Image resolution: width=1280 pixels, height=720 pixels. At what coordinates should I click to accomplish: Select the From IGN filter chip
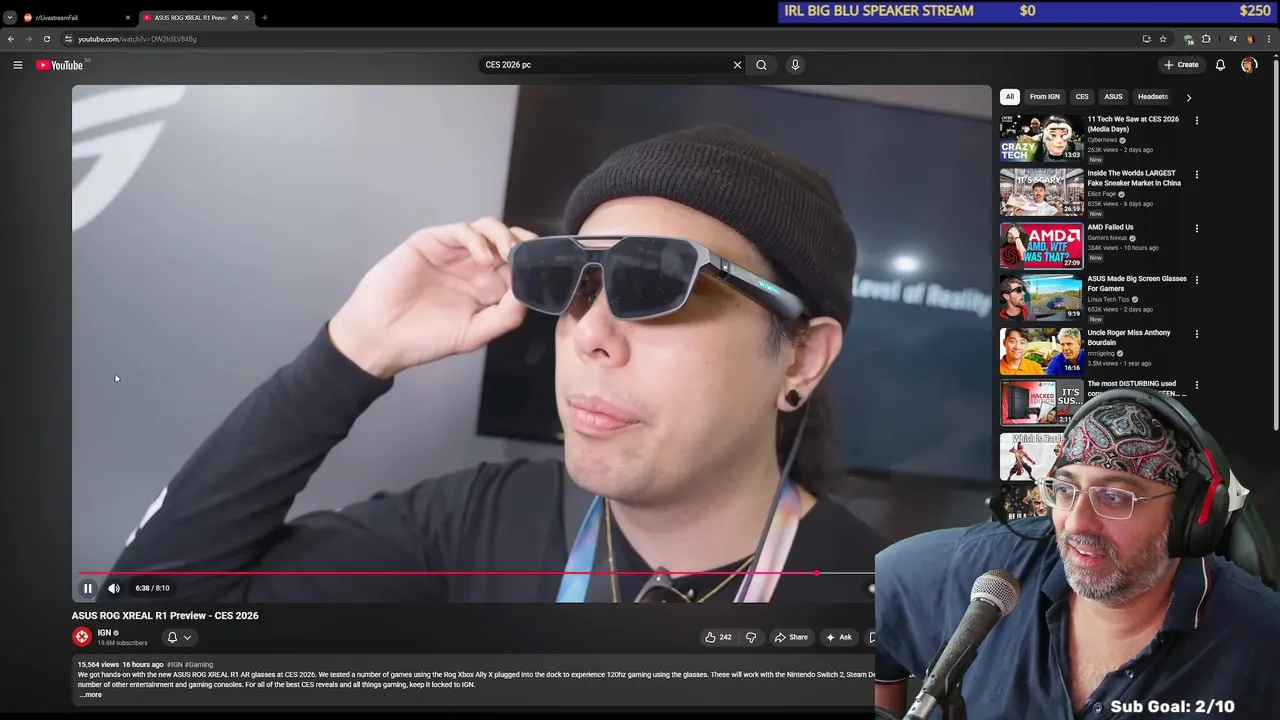pos(1045,97)
